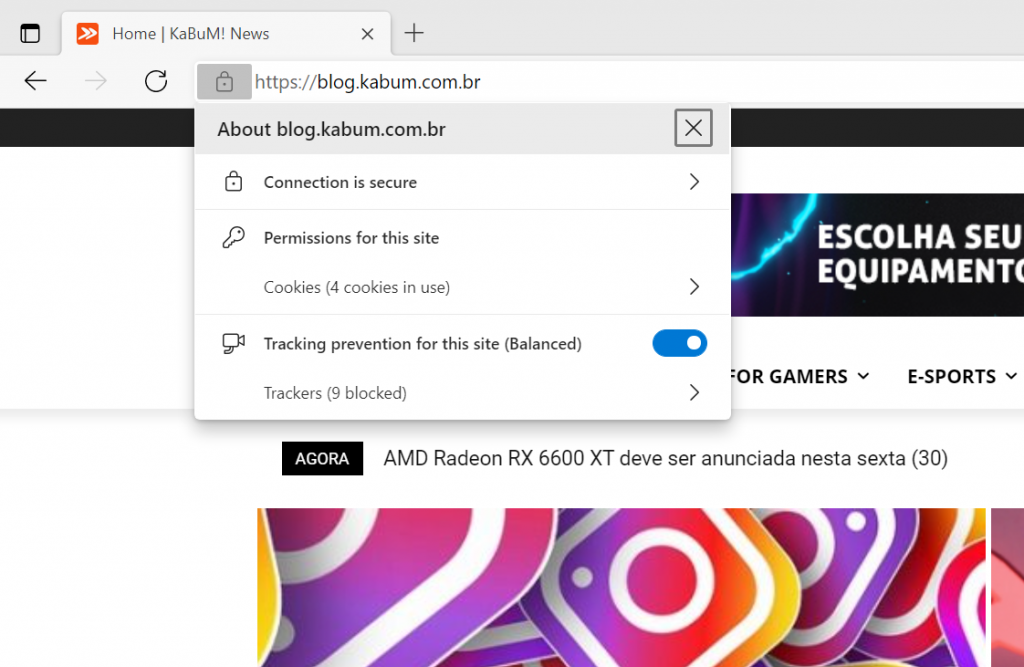Screen dimensions: 1024x667
Task: Click the key icon beside Permissions
Action: click(233, 238)
